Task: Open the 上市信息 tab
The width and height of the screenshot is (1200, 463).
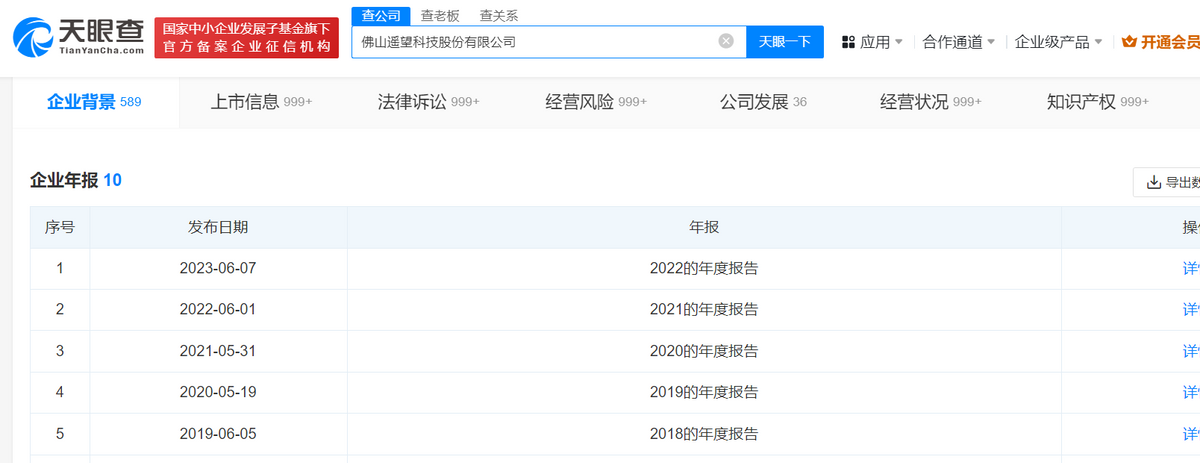Action: pos(261,102)
